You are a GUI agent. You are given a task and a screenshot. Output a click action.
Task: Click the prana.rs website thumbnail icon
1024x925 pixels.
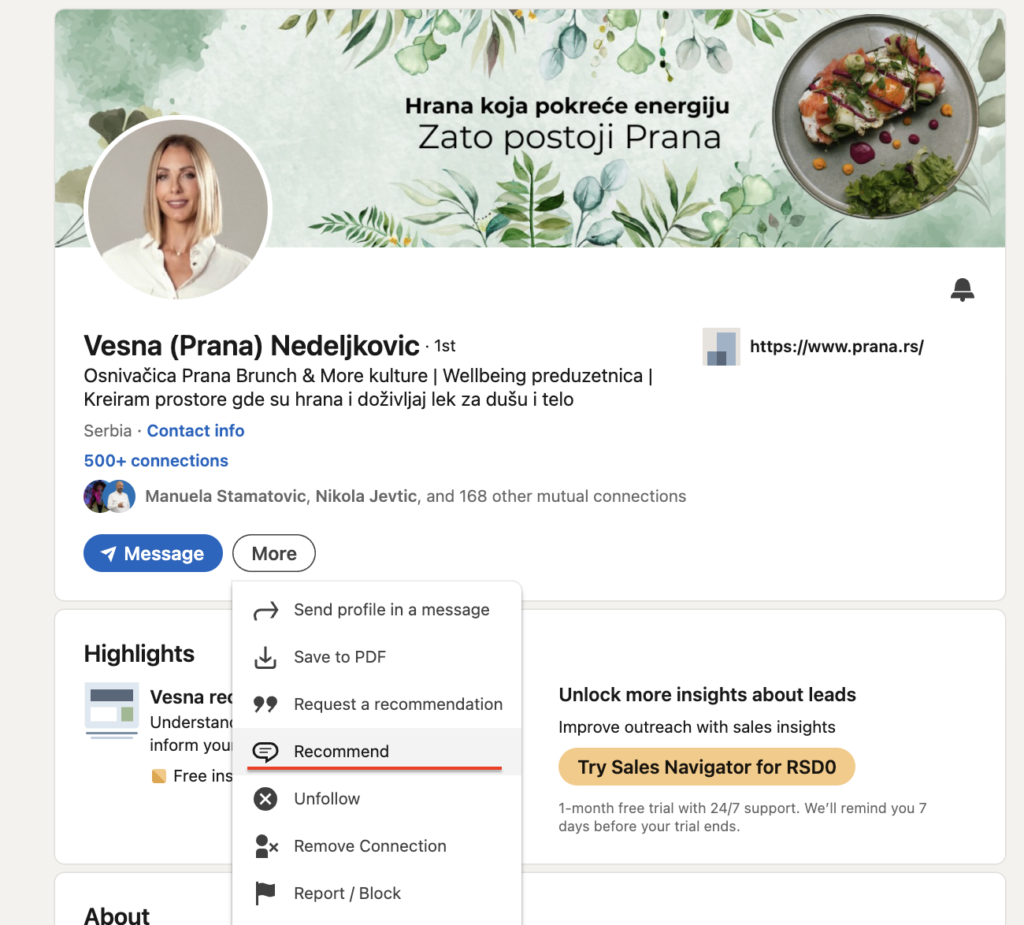click(x=721, y=347)
